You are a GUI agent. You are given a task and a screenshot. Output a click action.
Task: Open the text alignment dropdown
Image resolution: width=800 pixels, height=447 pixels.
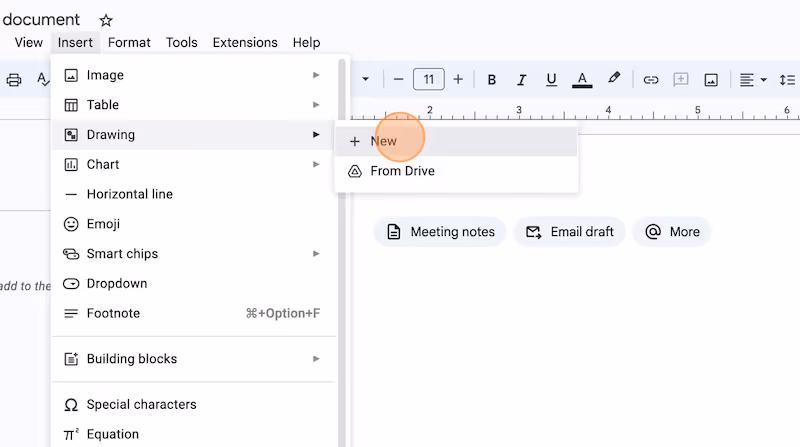(x=753, y=80)
